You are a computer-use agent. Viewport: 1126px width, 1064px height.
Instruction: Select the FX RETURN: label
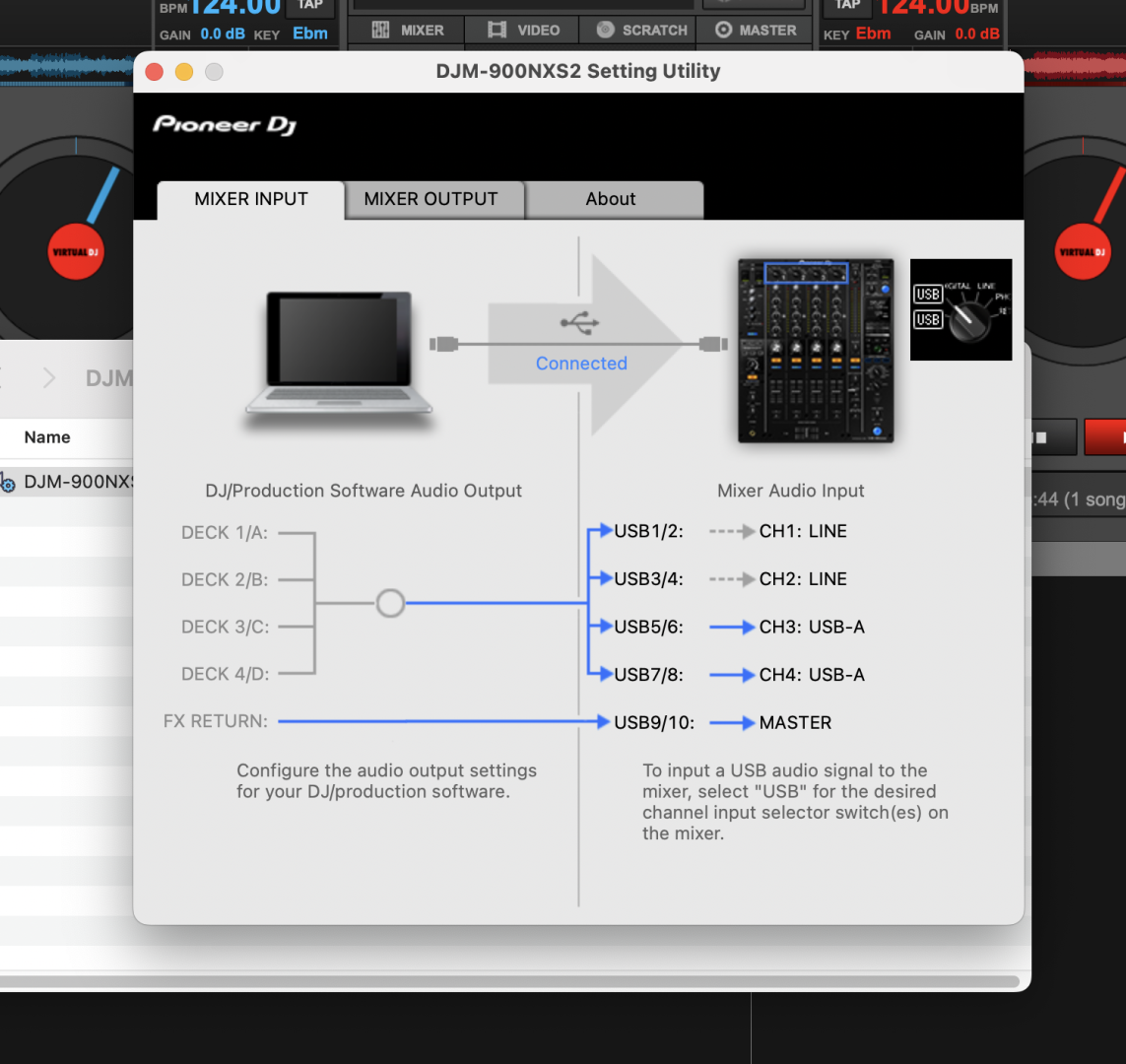click(216, 721)
